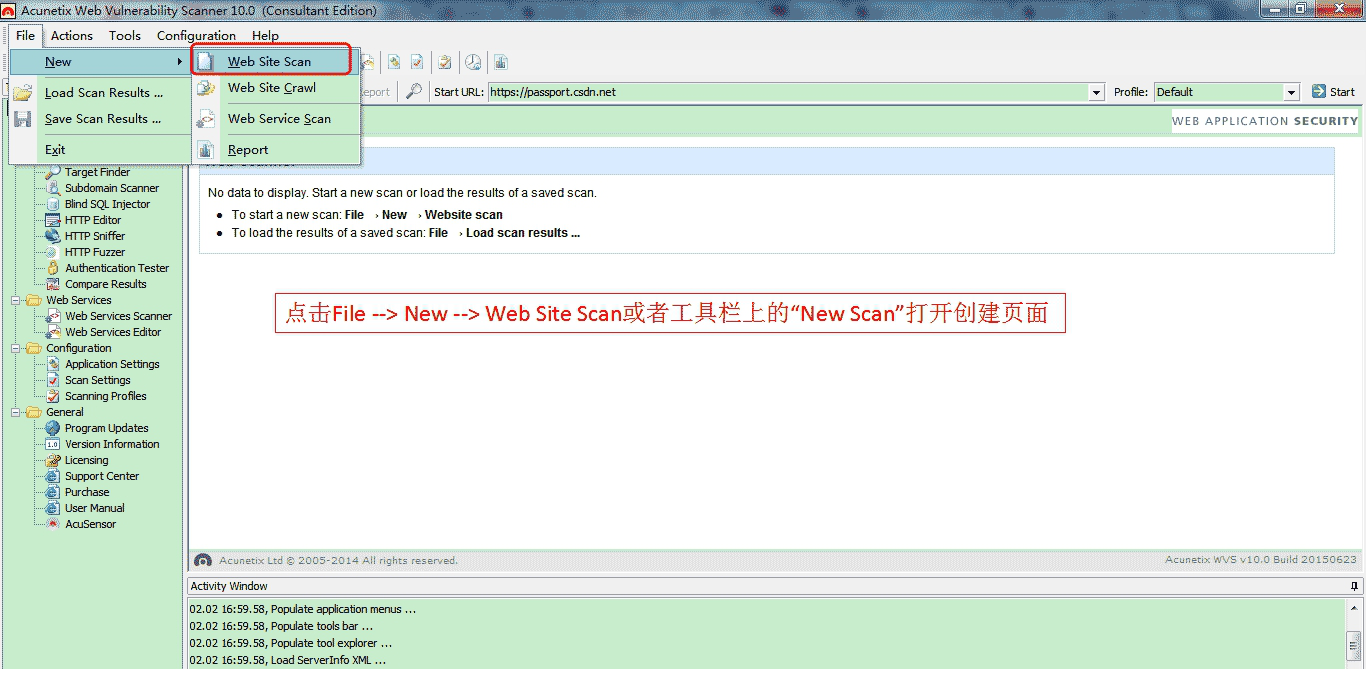
Task: Open the Tools menu
Action: 125,35
